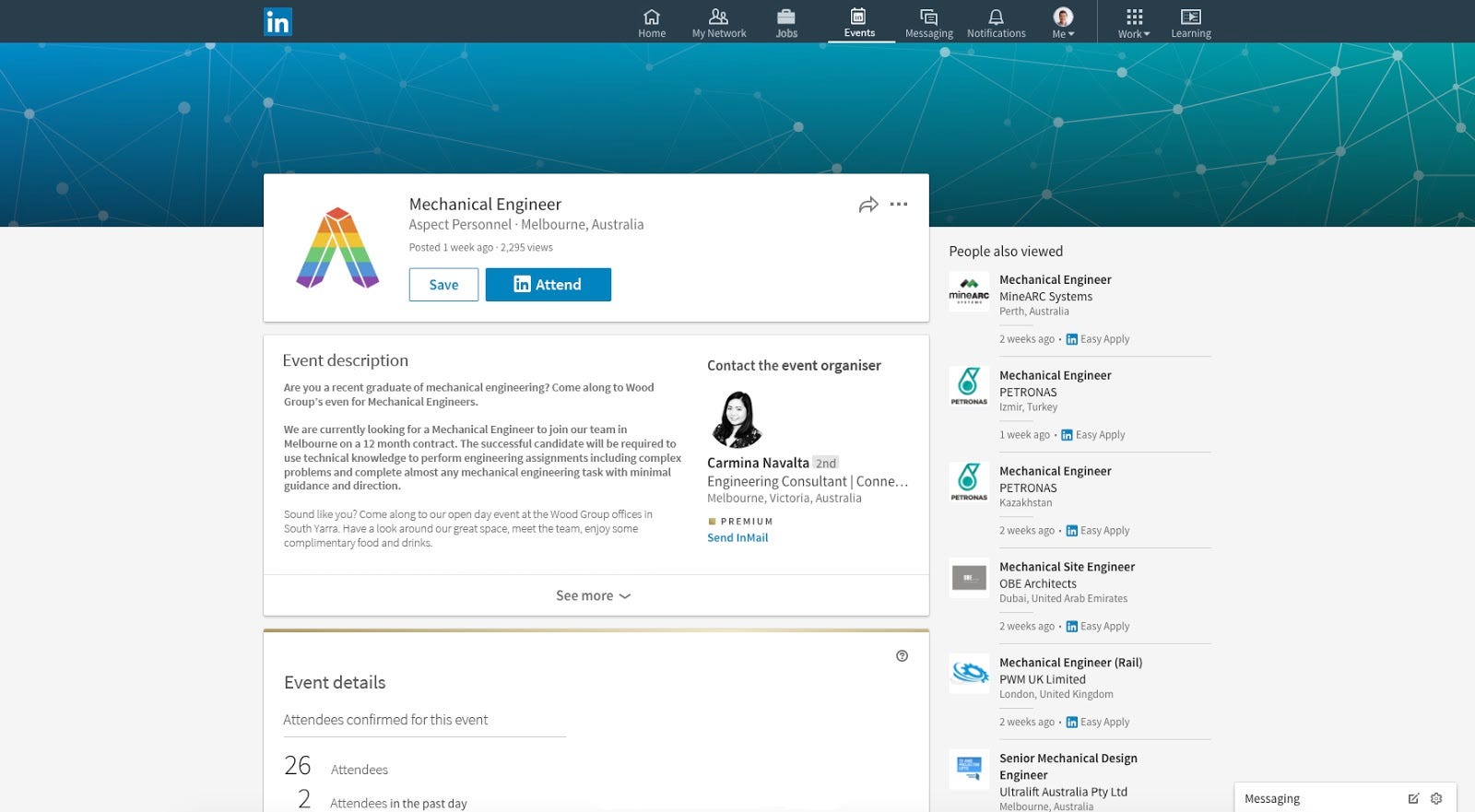The height and width of the screenshot is (812, 1475).
Task: Click 'Aspect Personnel · Melbourne, Australia' subtitle
Action: [526, 224]
